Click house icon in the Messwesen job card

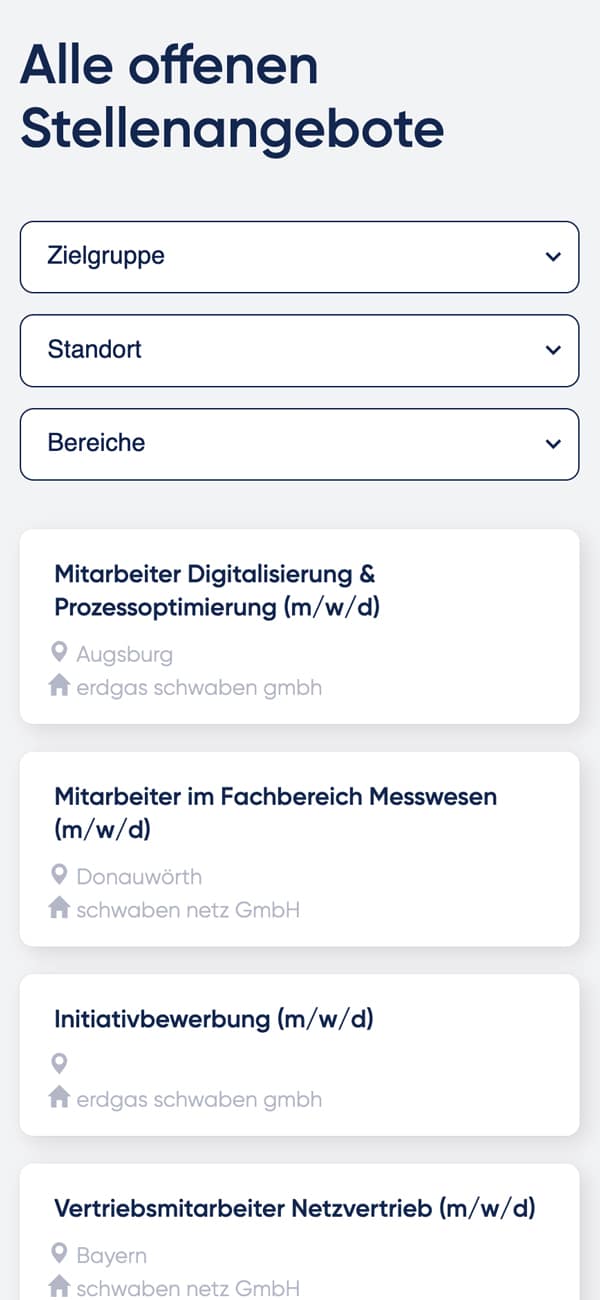[59, 909]
